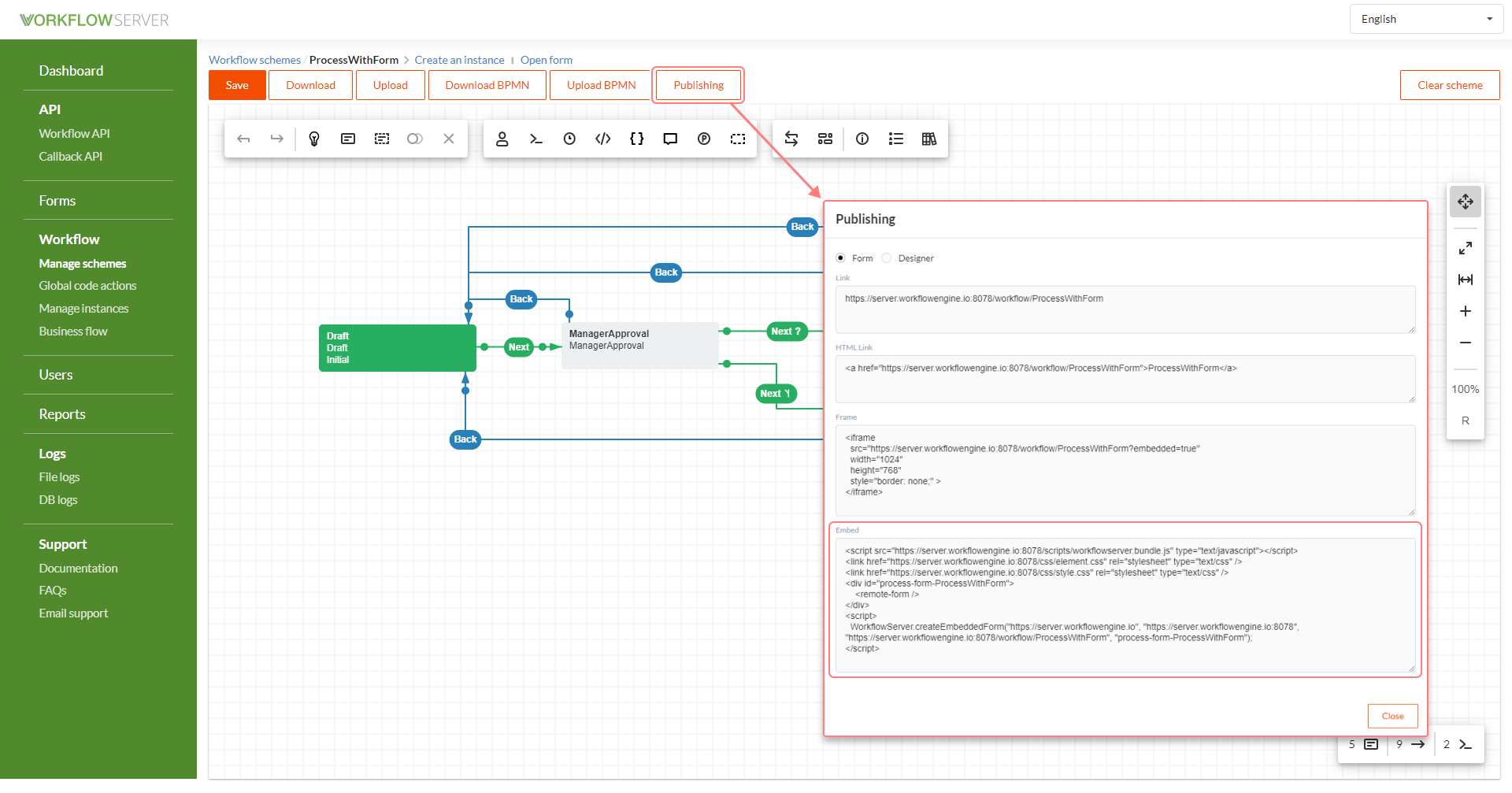
Task: Click the Clear scheme button
Action: pos(1450,85)
